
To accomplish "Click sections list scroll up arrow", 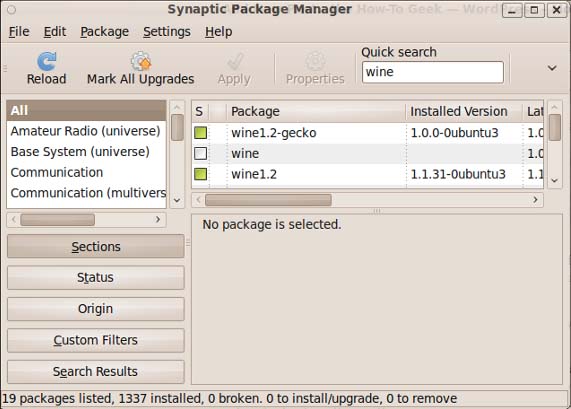I will [x=177, y=107].
